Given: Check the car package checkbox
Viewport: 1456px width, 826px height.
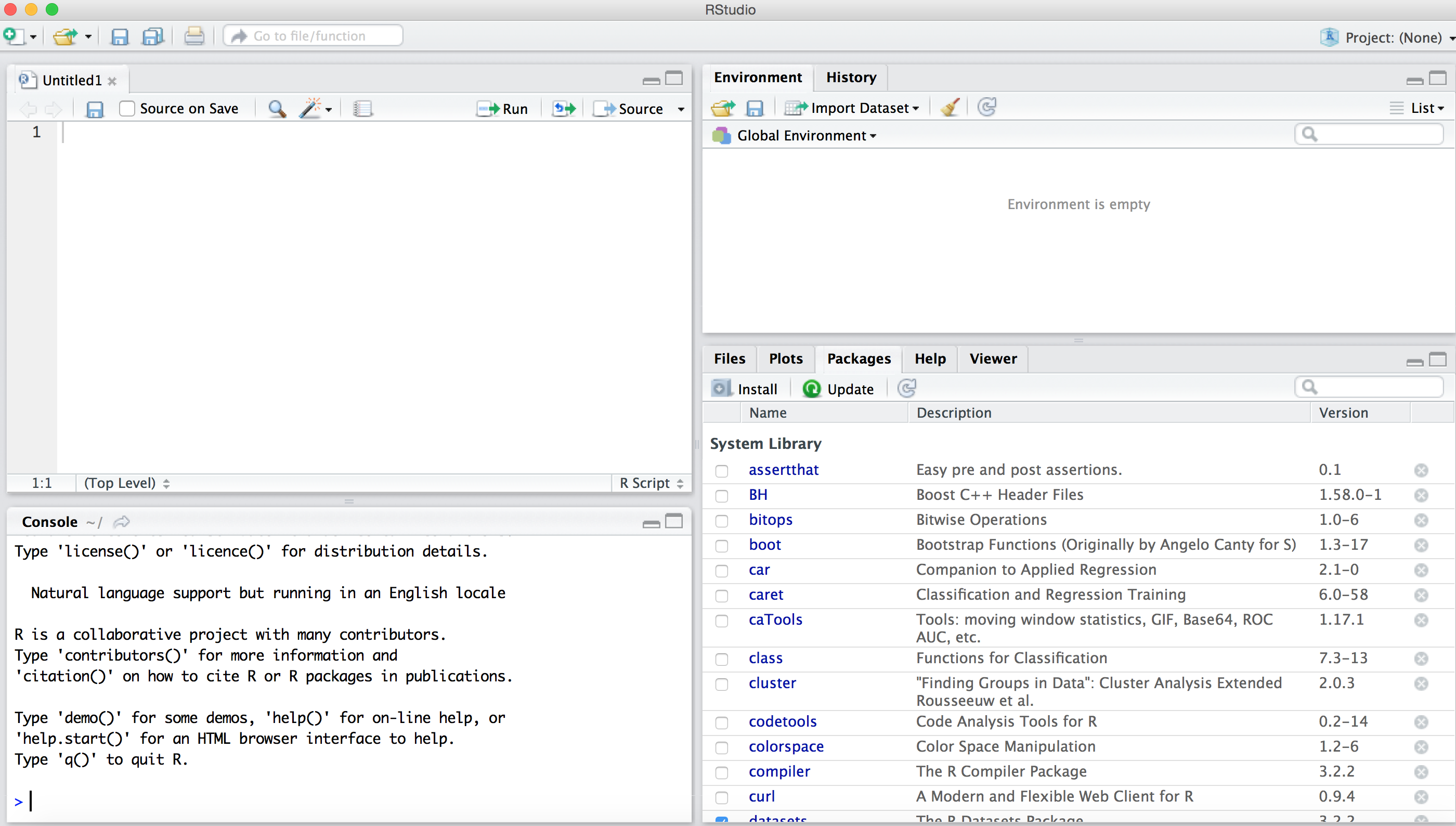Looking at the screenshot, I should [721, 571].
